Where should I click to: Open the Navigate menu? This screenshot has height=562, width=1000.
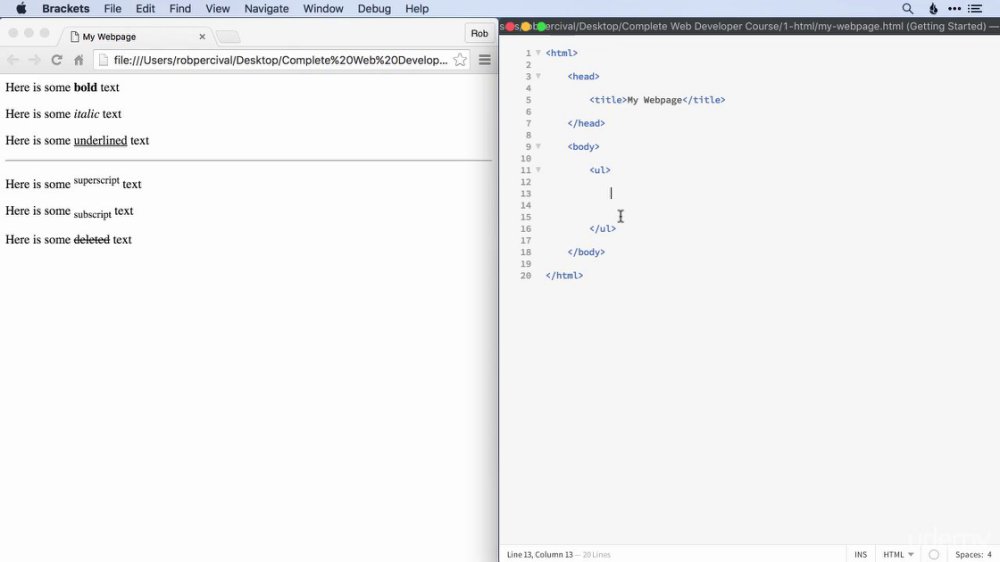(267, 9)
